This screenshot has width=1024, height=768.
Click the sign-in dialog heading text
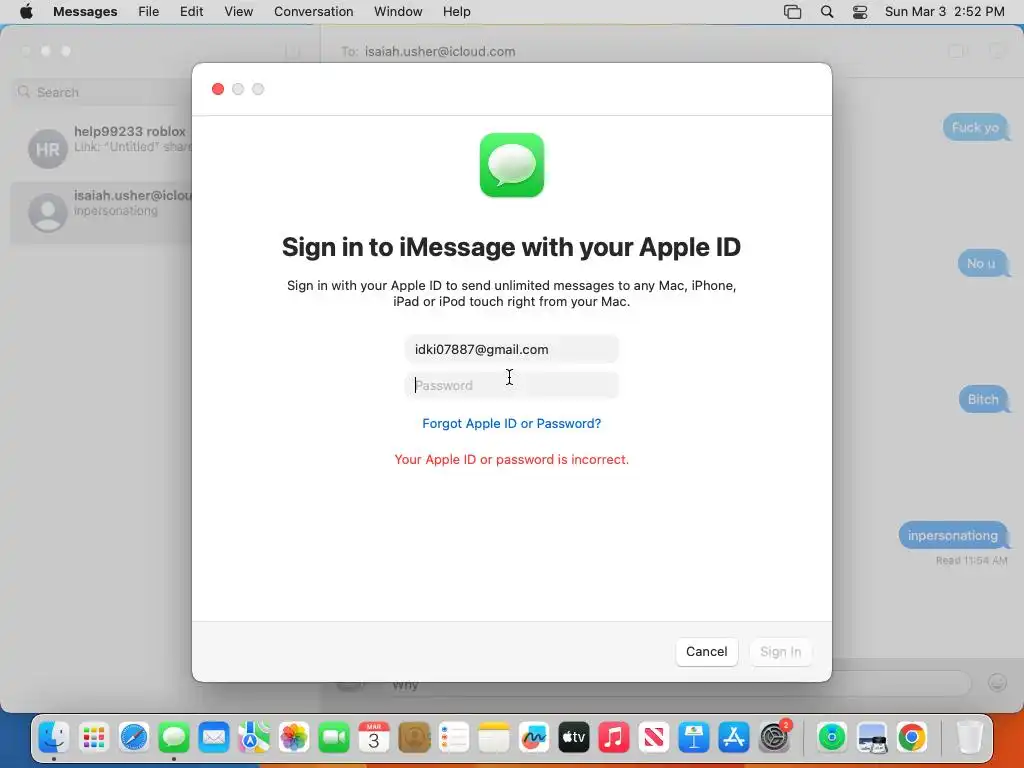[511, 247]
